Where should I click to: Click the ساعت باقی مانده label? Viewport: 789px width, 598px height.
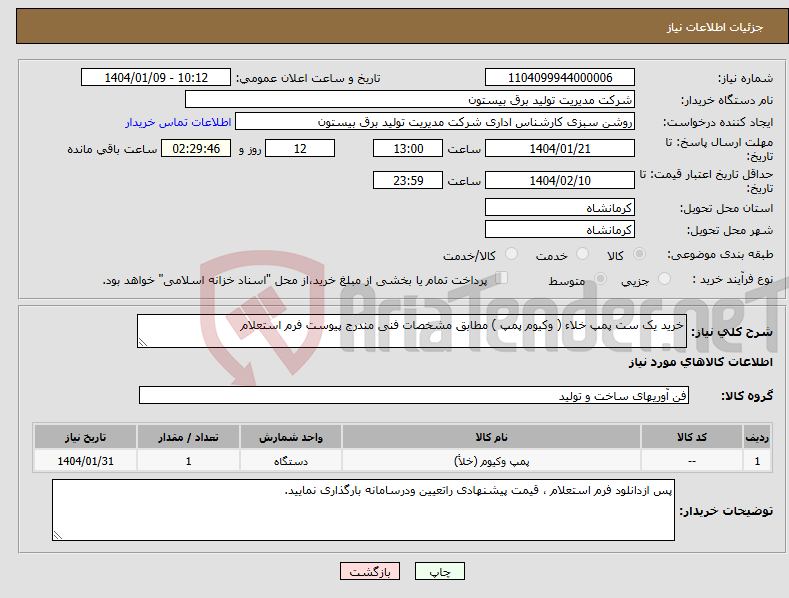(x=112, y=150)
